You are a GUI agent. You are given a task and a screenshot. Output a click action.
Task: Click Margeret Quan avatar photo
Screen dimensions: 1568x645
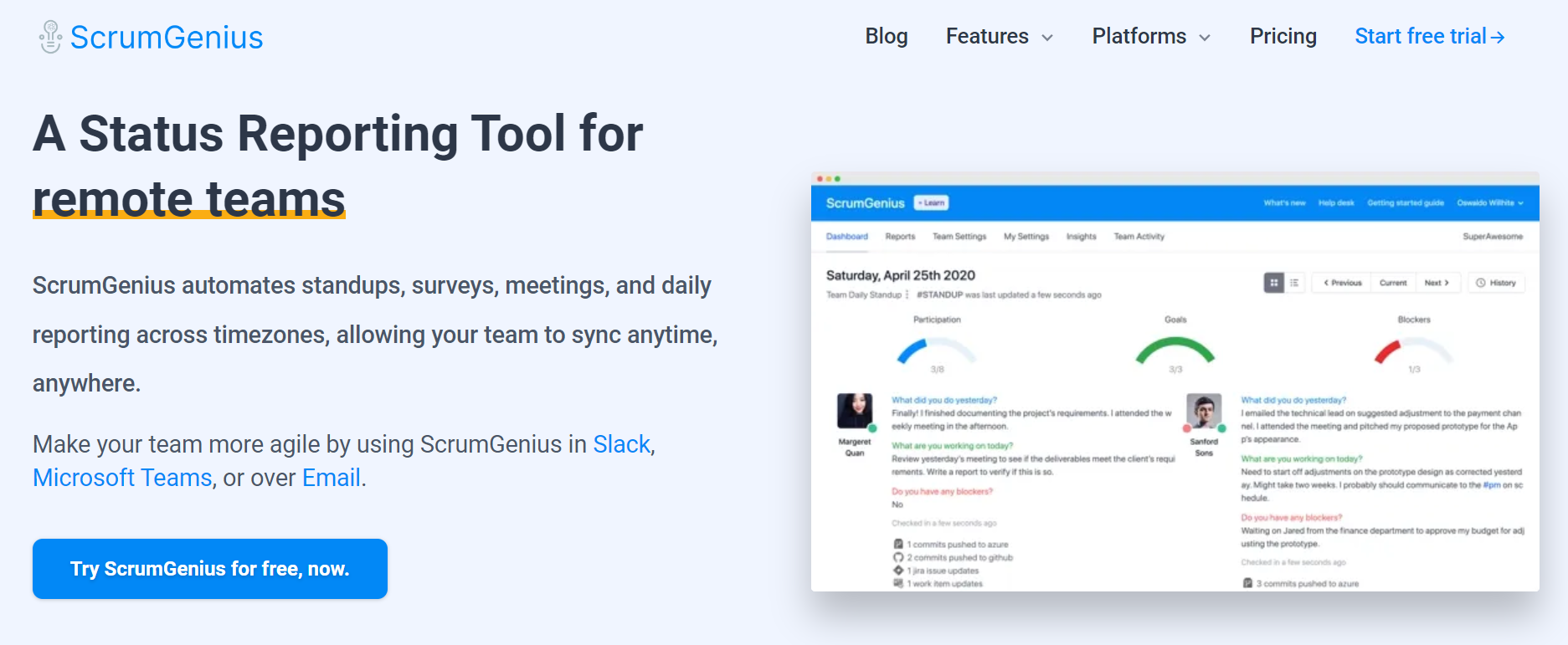pyautogui.click(x=855, y=411)
